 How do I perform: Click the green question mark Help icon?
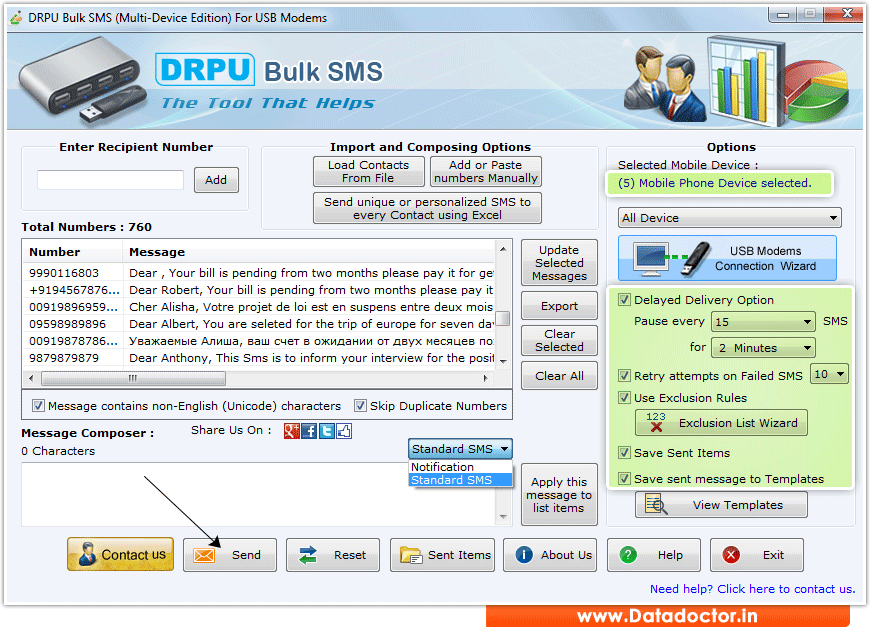(x=628, y=555)
